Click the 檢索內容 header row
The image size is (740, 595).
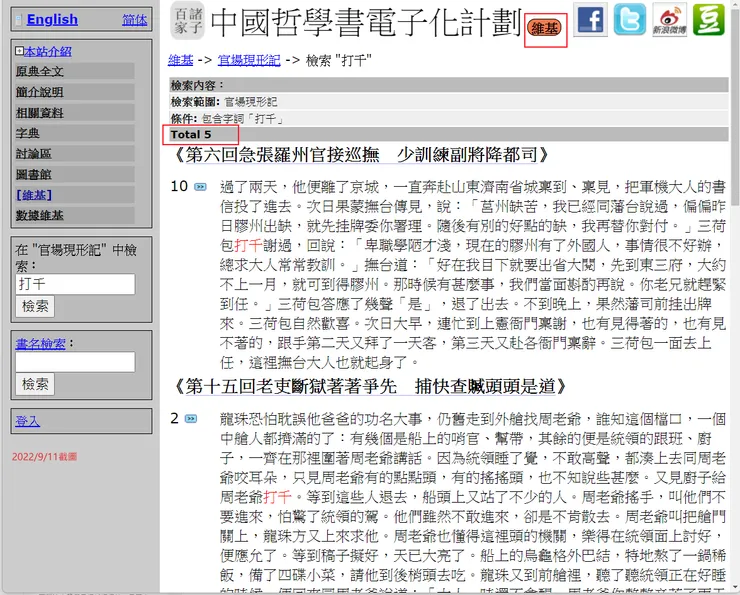click(449, 85)
